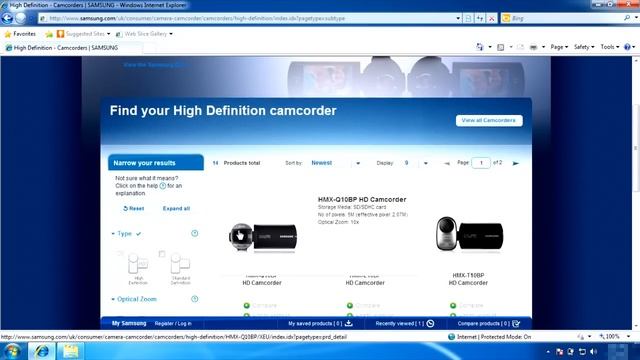Select the High Definition Camcorders SAMSUNG tab
The width and height of the screenshot is (640, 360).
tap(73, 48)
